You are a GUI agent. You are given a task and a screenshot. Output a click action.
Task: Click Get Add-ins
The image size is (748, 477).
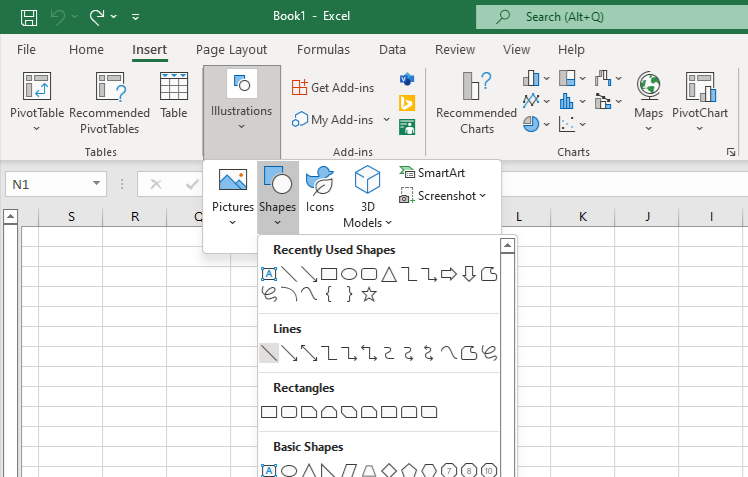333,88
